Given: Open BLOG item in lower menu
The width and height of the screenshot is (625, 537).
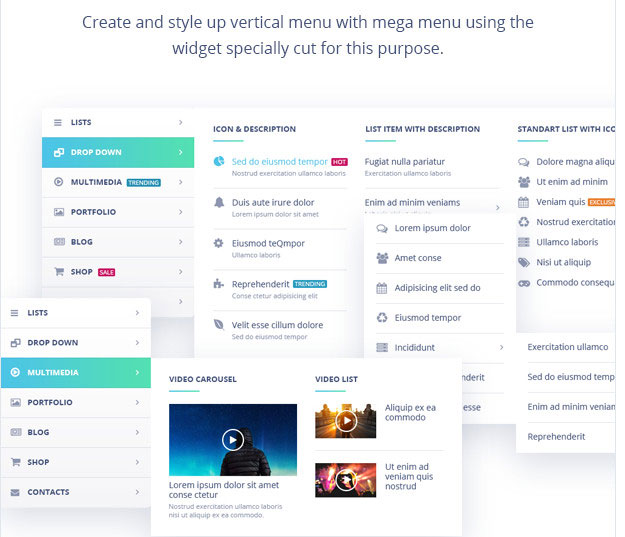Looking at the screenshot, I should point(76,433).
